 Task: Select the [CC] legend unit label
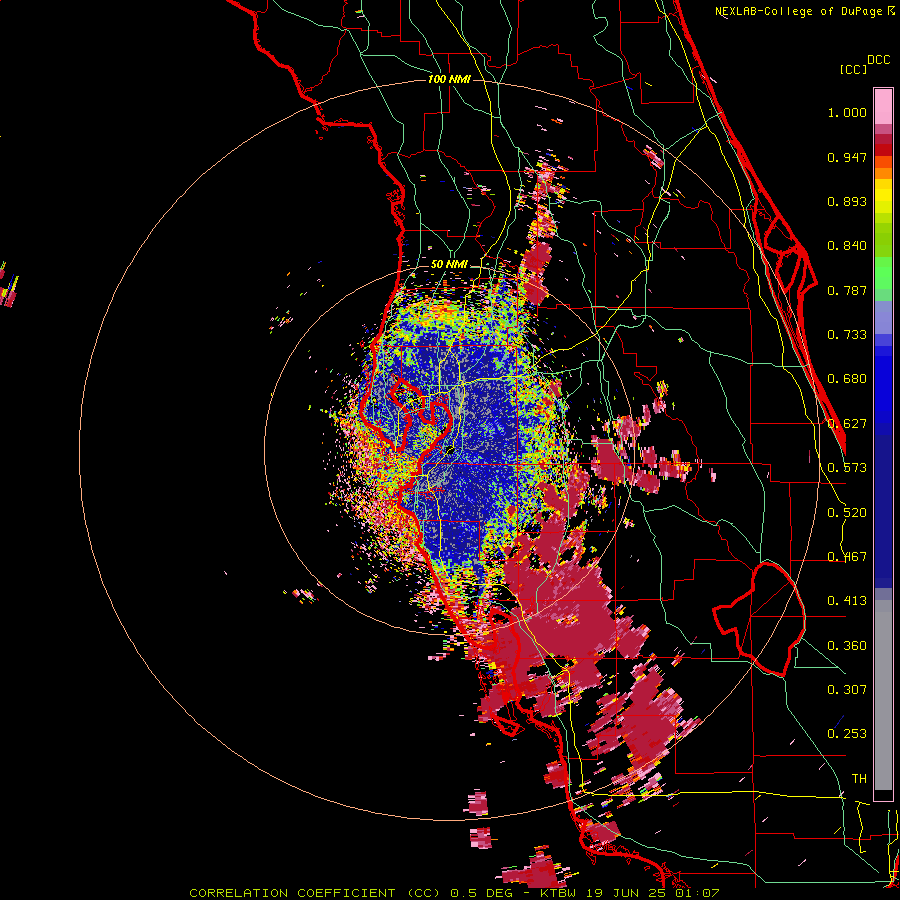tap(853, 69)
